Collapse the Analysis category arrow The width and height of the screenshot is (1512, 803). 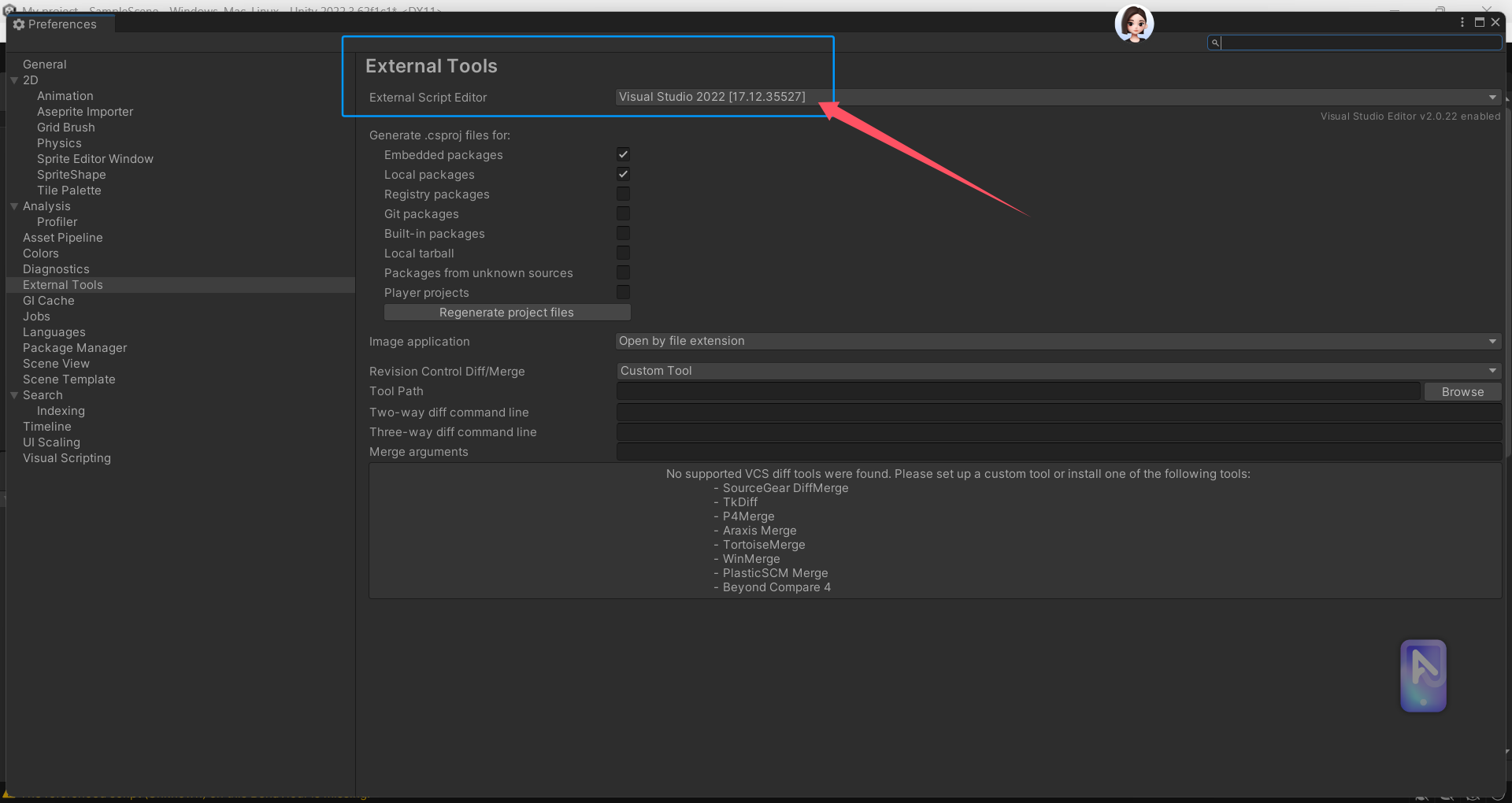pos(14,206)
